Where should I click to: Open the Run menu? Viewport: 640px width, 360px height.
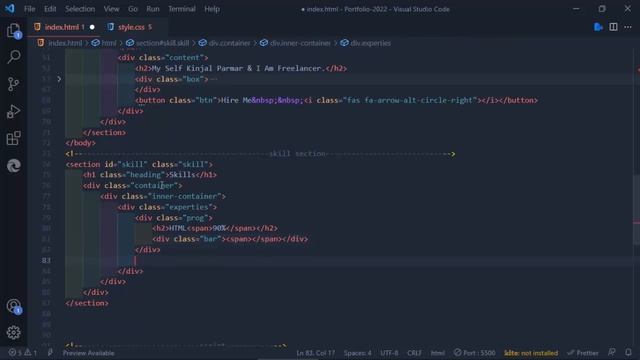[x=153, y=9]
